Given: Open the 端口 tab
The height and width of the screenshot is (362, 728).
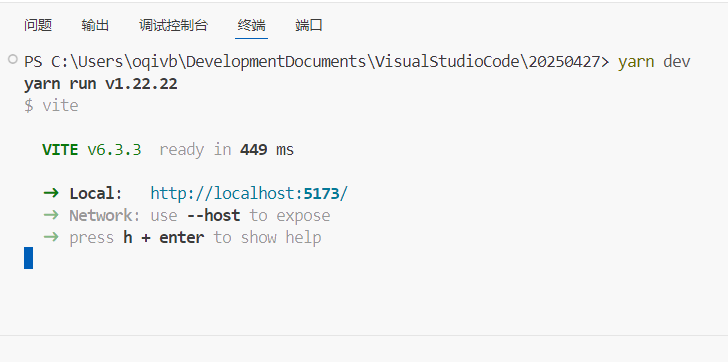Looking at the screenshot, I should [x=309, y=25].
